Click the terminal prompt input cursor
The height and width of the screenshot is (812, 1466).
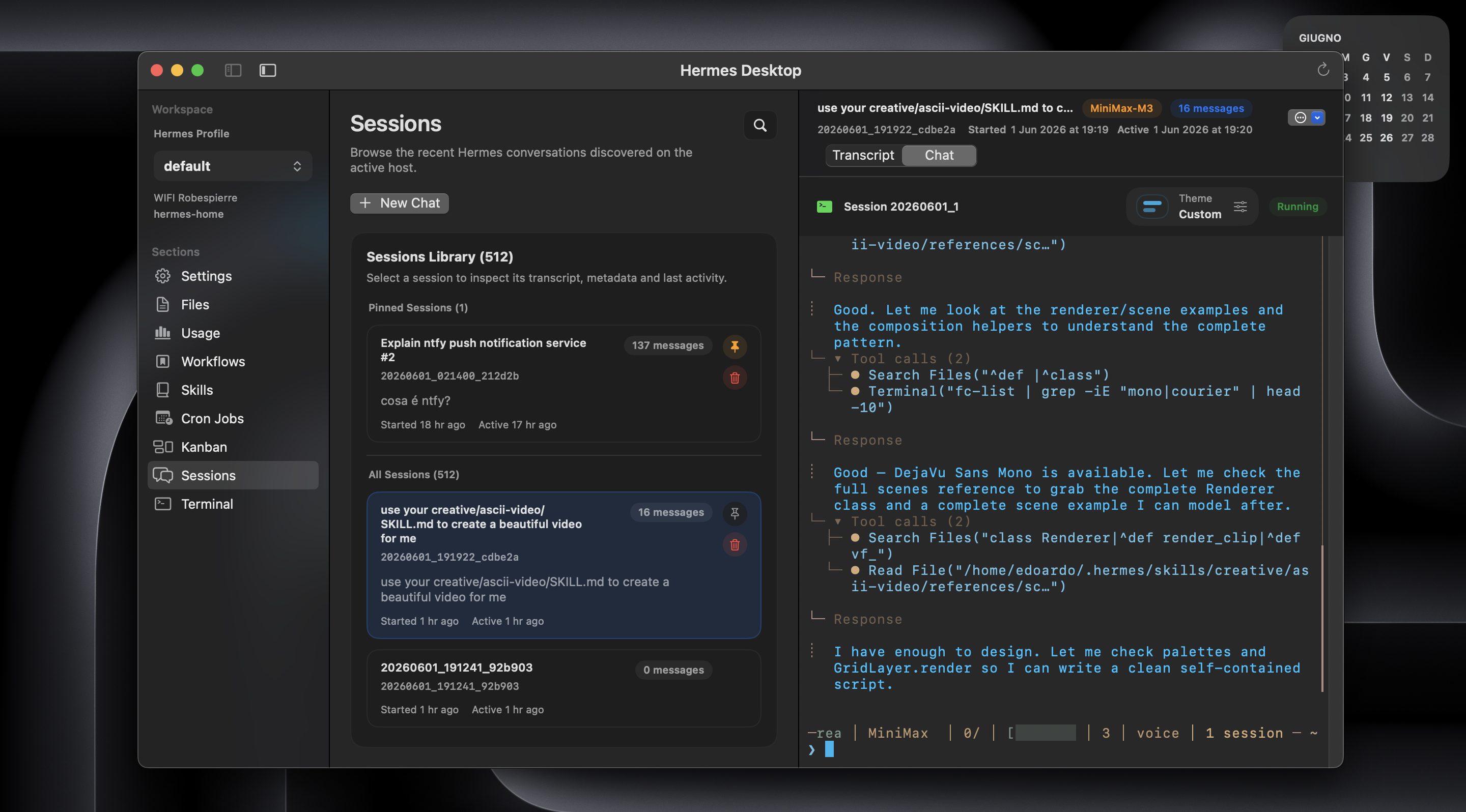(829, 749)
